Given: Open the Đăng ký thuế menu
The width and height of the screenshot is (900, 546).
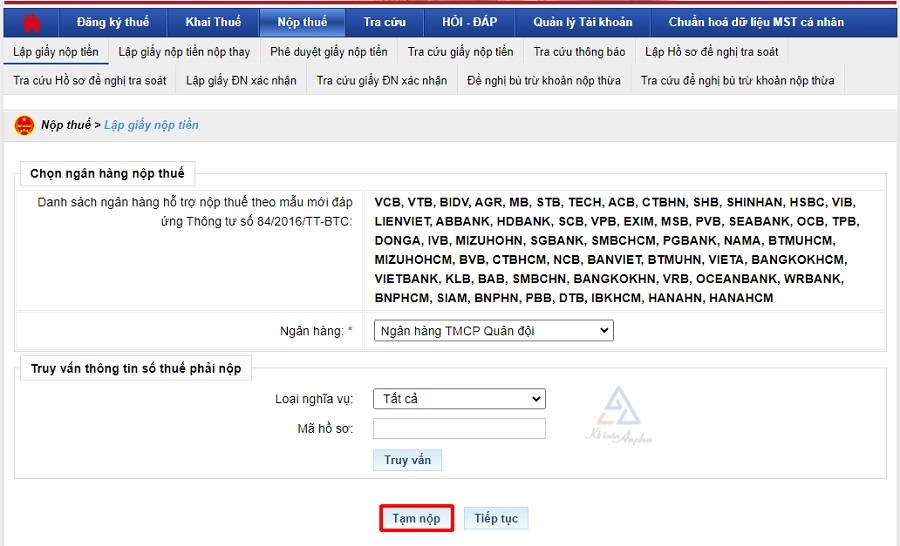Looking at the screenshot, I should point(112,22).
